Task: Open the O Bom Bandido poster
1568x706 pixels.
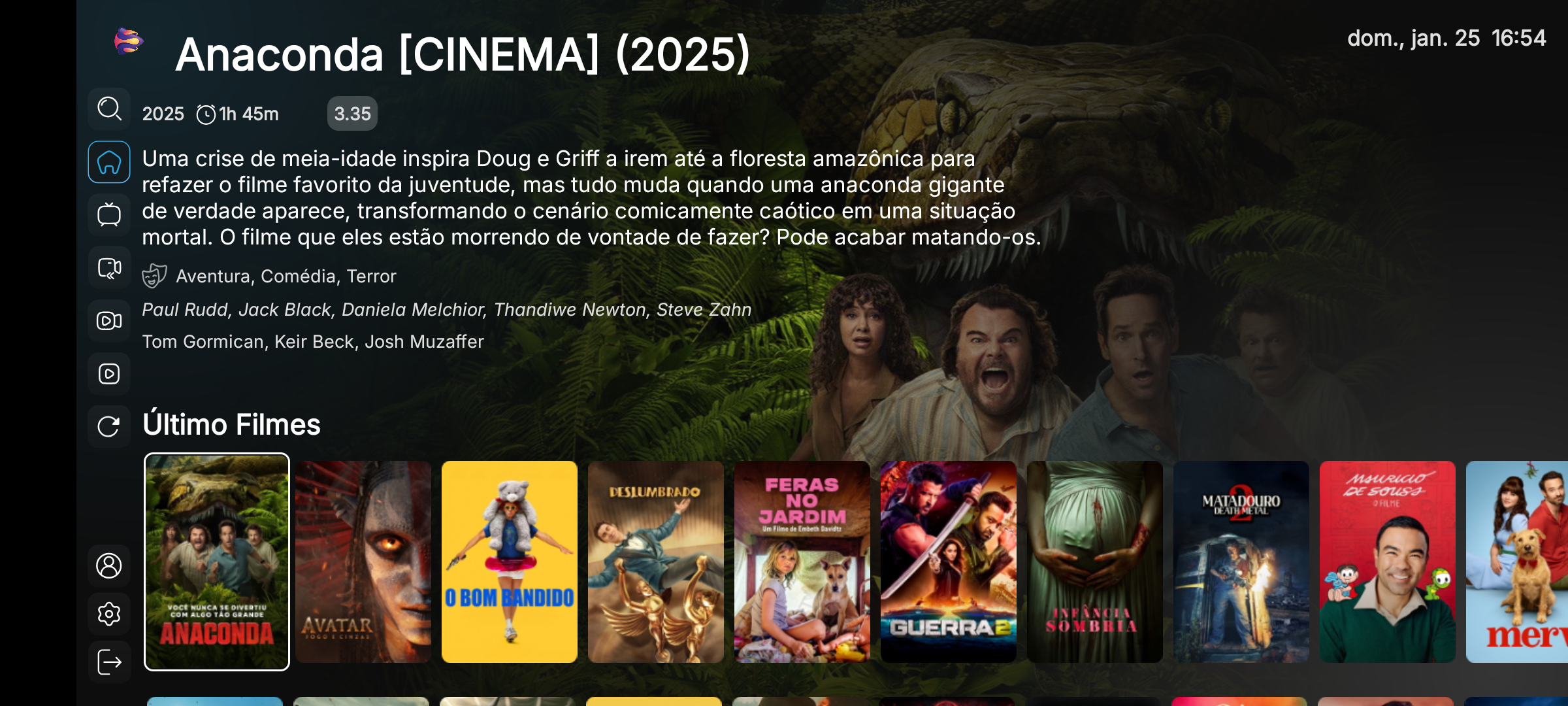Action: pyautogui.click(x=510, y=562)
